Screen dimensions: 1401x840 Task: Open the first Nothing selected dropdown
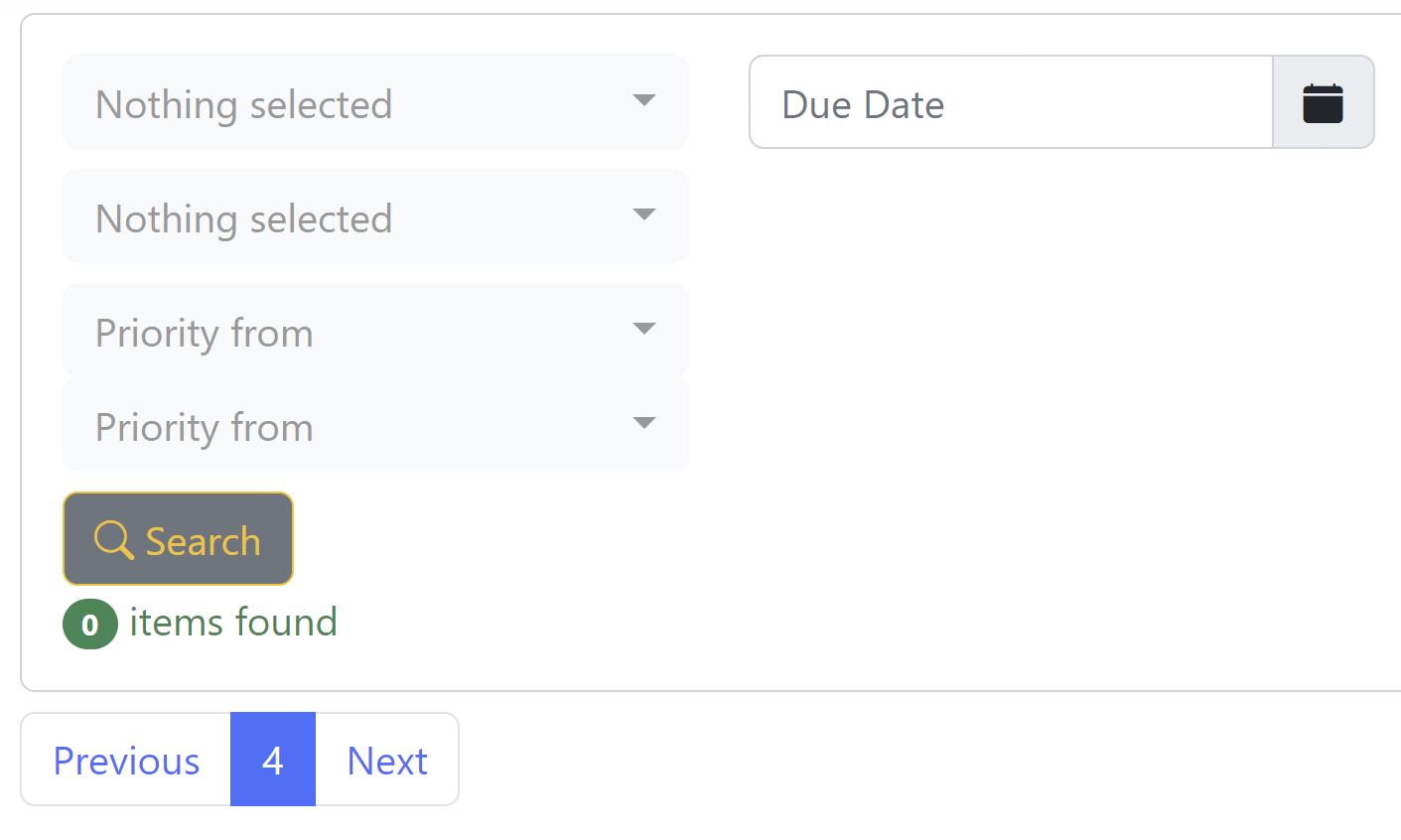375,101
